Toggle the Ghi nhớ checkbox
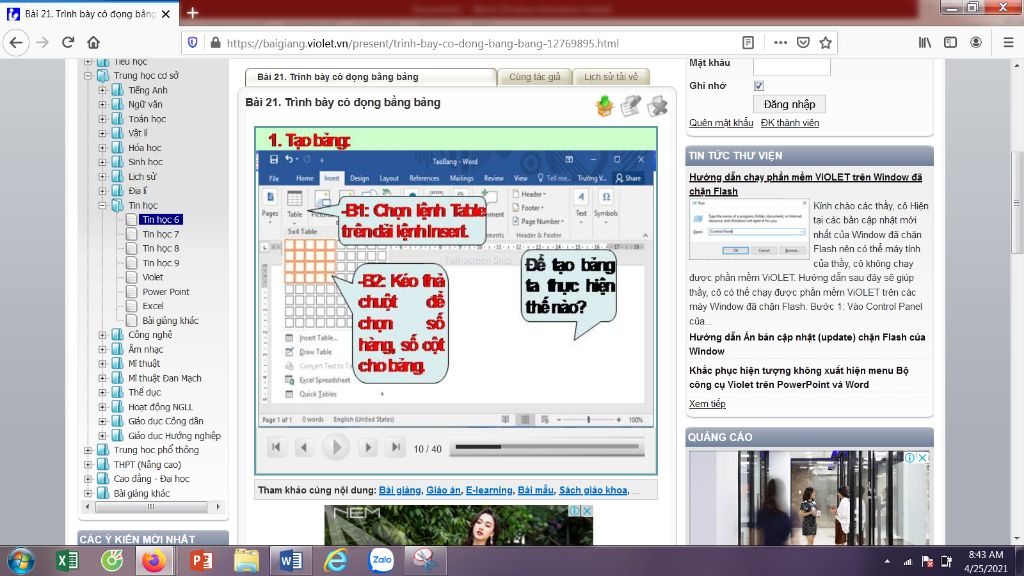 758,86
